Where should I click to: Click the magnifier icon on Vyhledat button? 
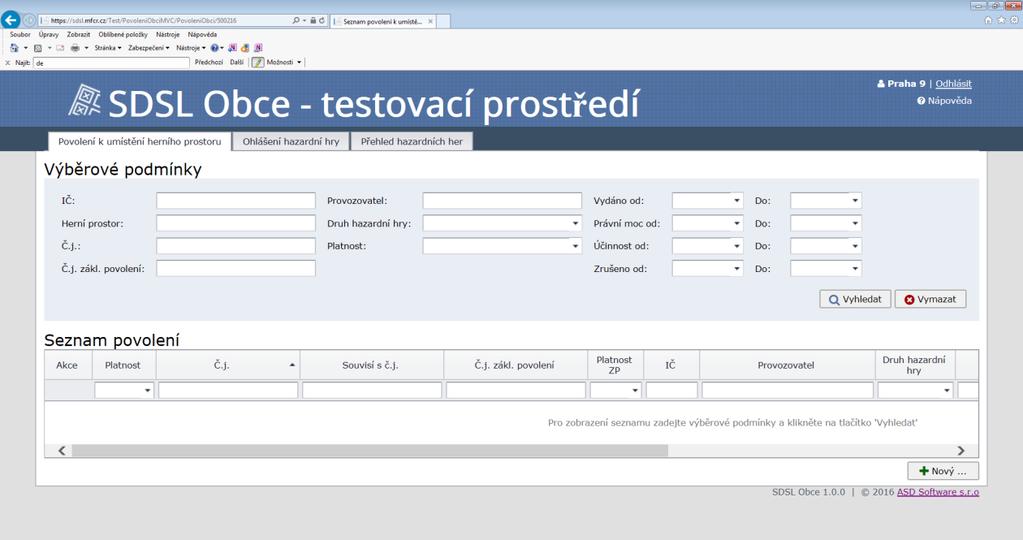[x=834, y=300]
